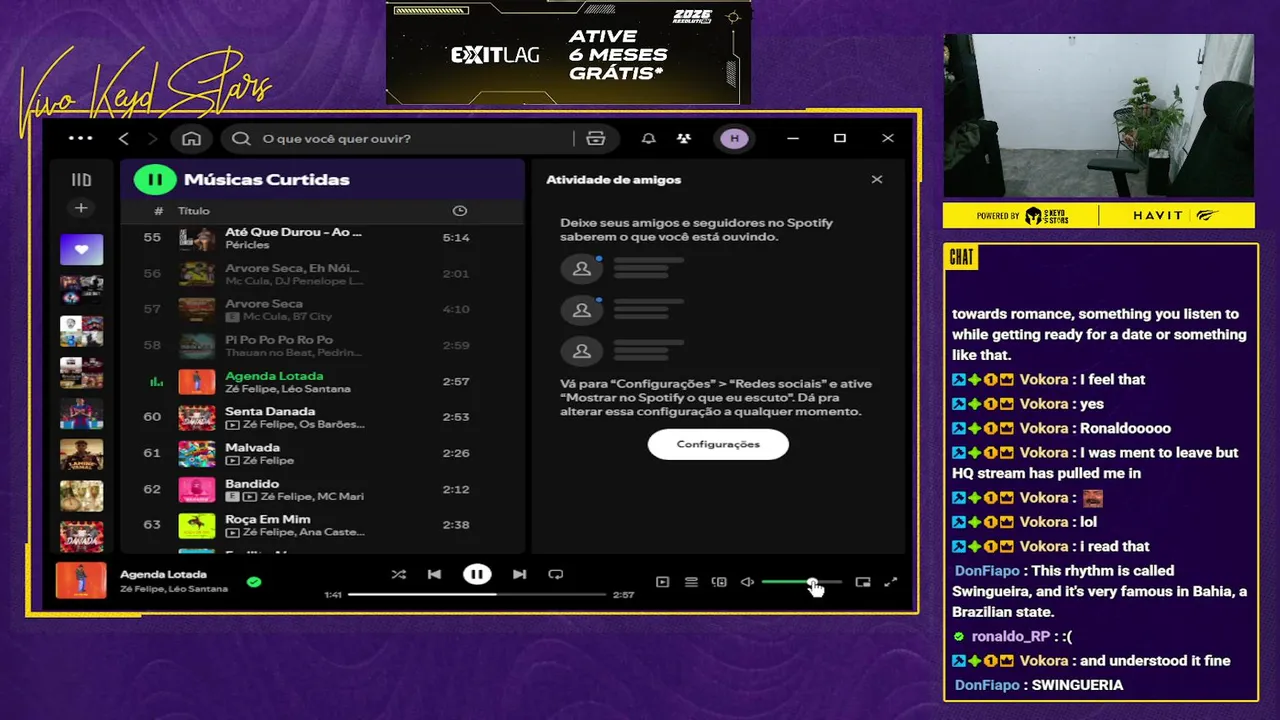Open the seventh playlist in the sidebar
Image resolution: width=1280 pixels, height=720 pixels.
click(81, 495)
